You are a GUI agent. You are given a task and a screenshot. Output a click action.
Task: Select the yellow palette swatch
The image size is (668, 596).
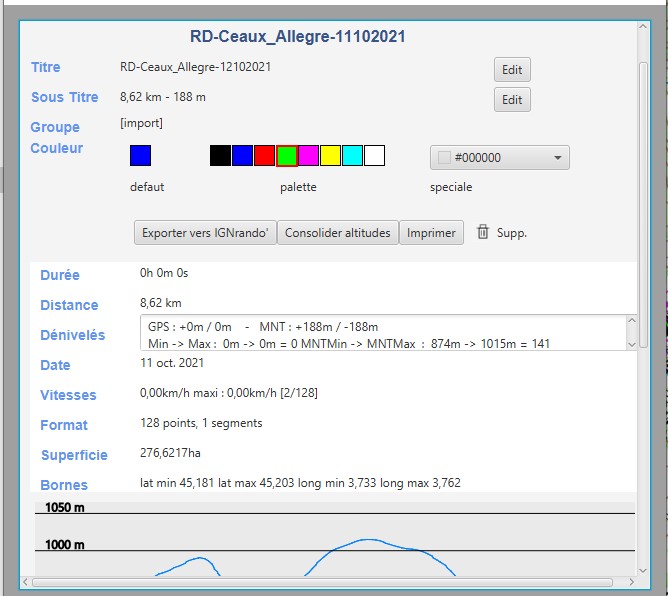pos(331,156)
